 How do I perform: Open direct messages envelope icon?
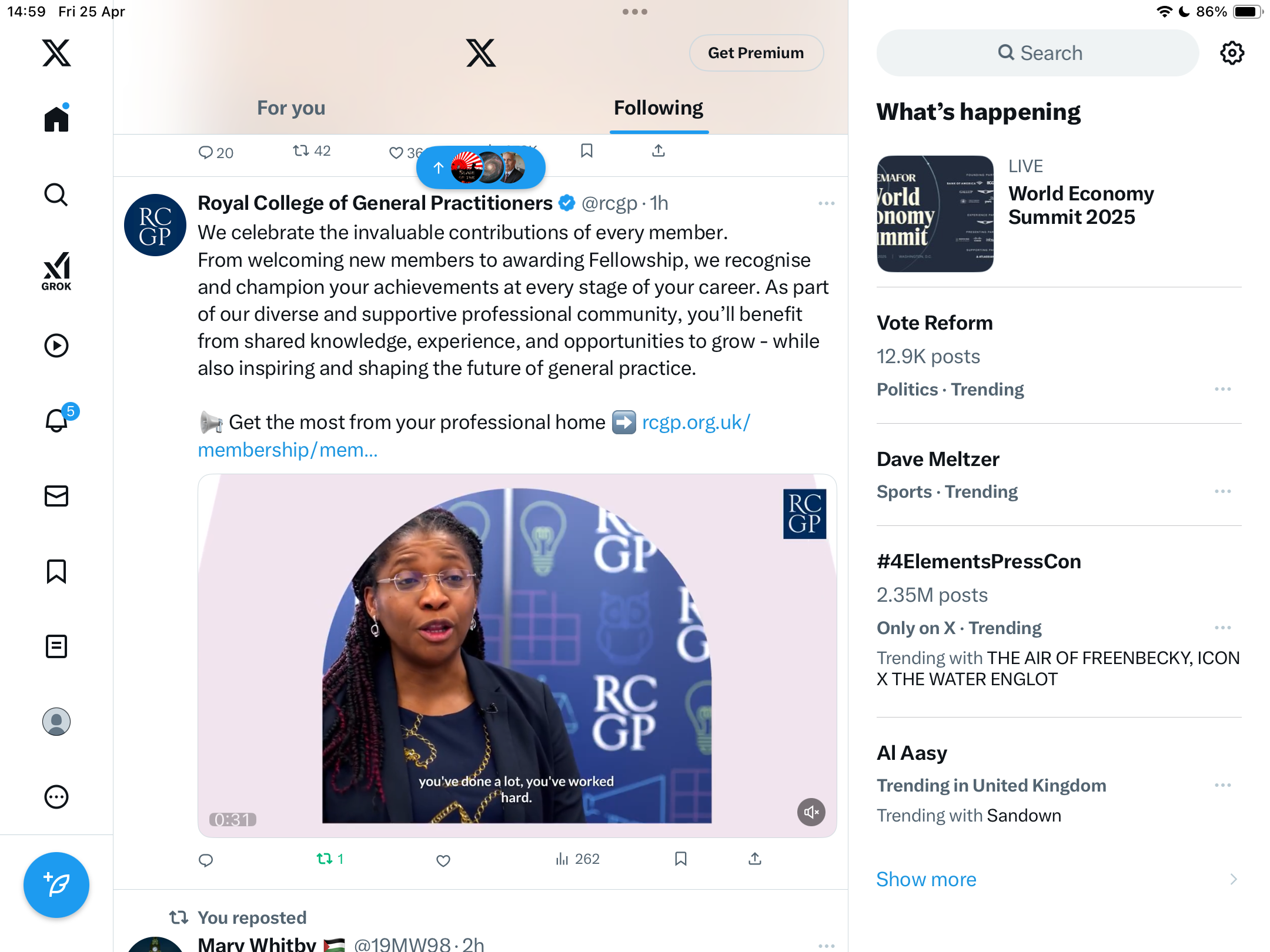click(x=56, y=496)
